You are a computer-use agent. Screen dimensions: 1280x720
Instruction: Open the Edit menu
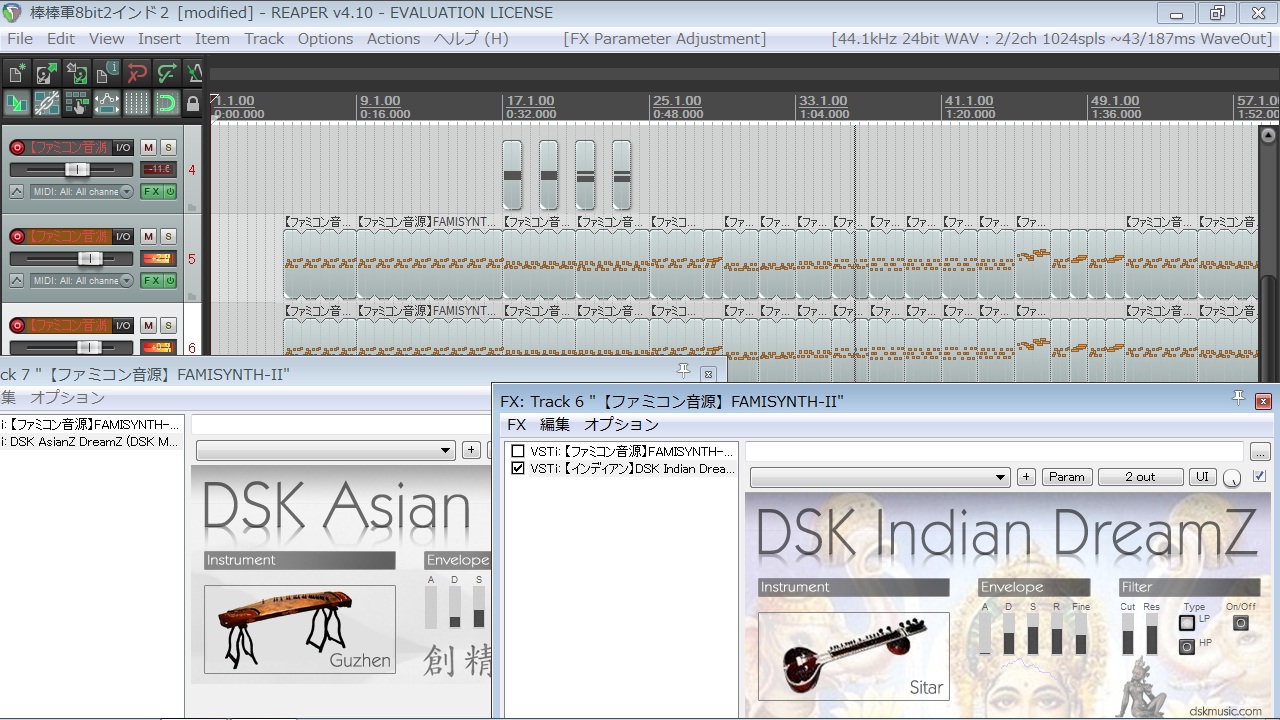[61, 39]
